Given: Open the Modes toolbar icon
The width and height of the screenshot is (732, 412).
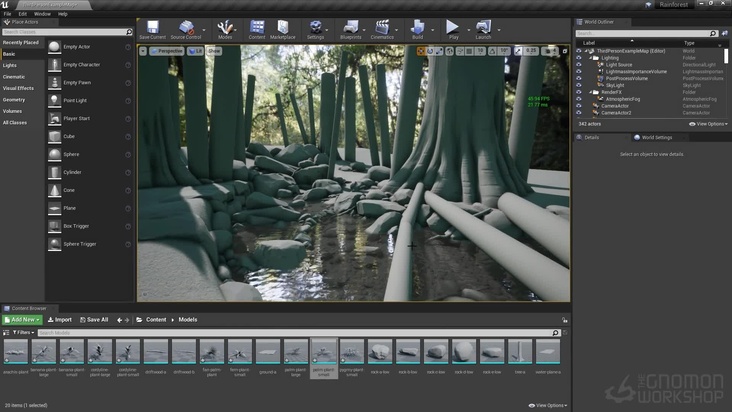Looking at the screenshot, I should pos(225,28).
